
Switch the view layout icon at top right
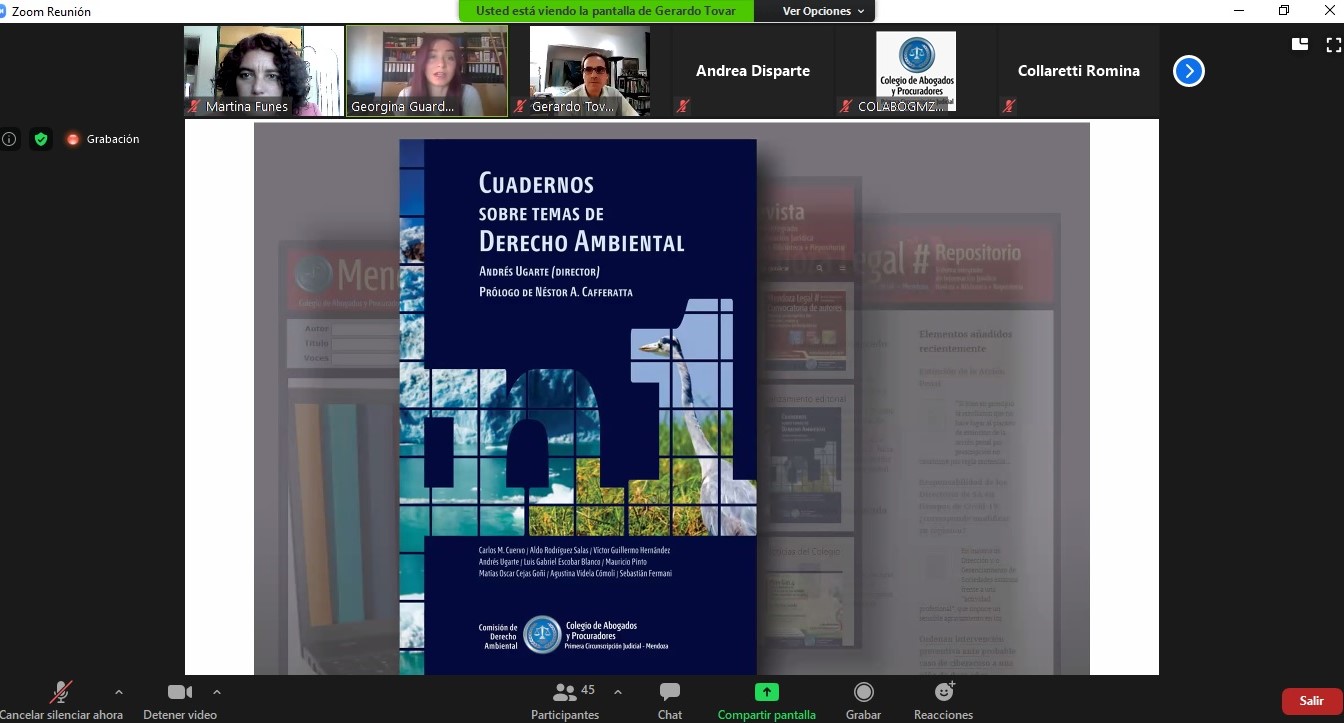coord(1300,44)
